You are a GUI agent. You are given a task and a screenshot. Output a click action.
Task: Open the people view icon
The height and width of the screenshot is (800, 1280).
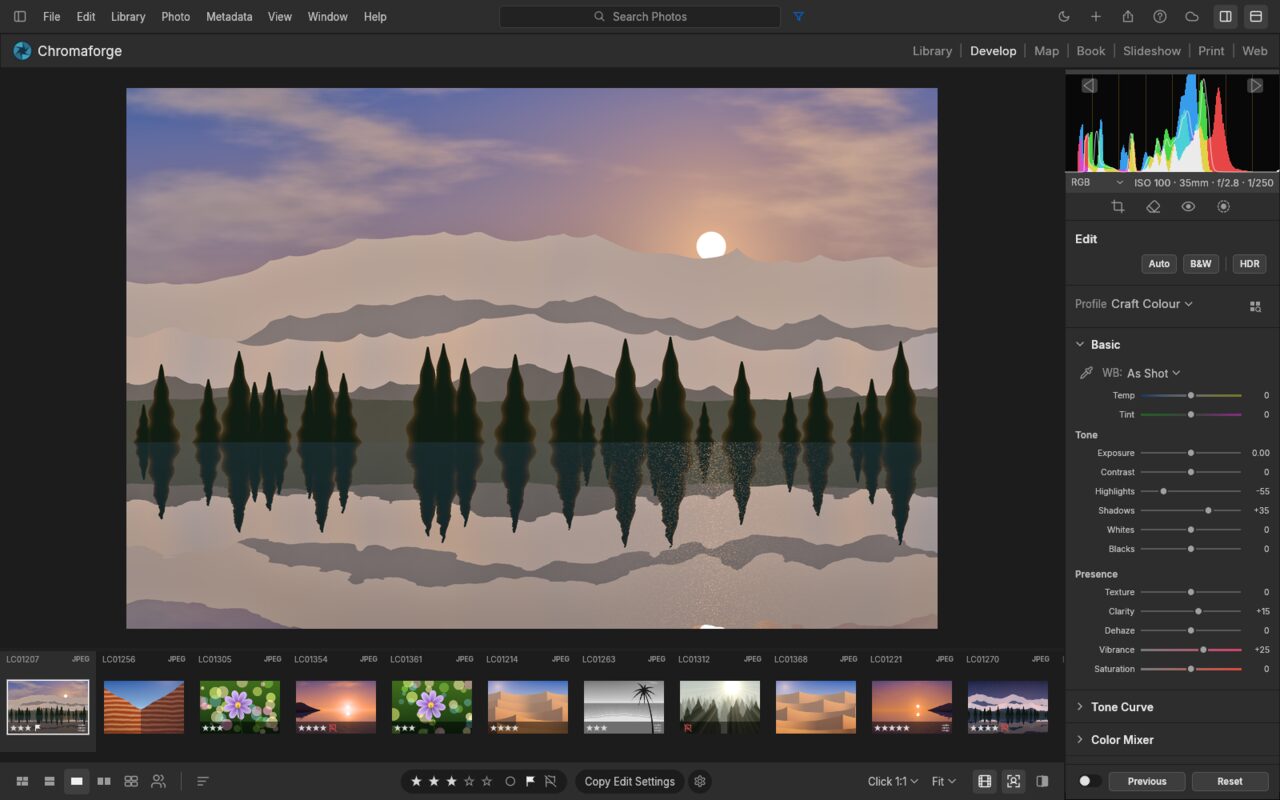point(158,781)
